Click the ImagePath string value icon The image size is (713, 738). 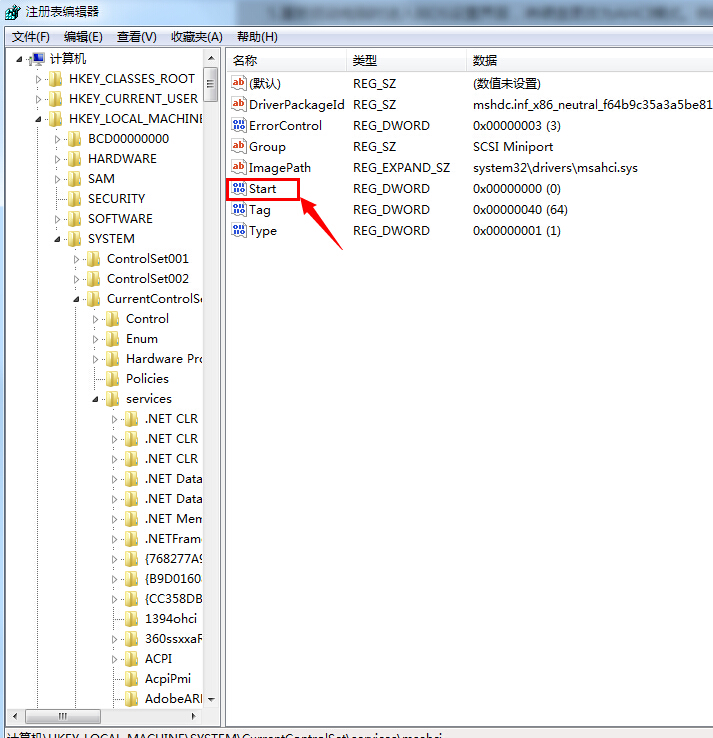[239, 167]
